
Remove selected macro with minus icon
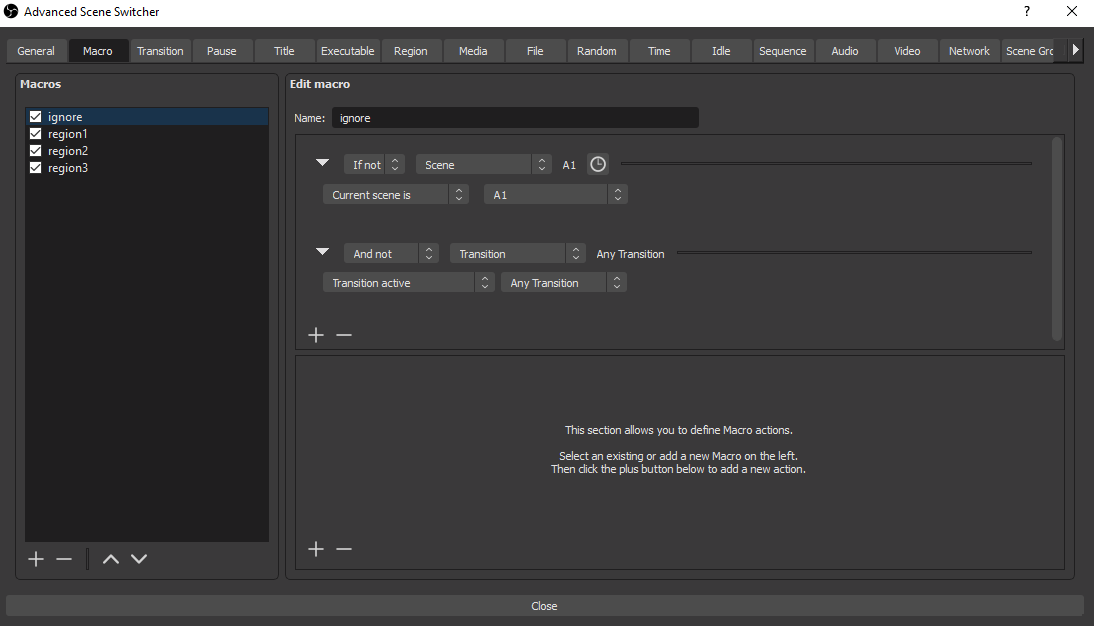coord(64,559)
